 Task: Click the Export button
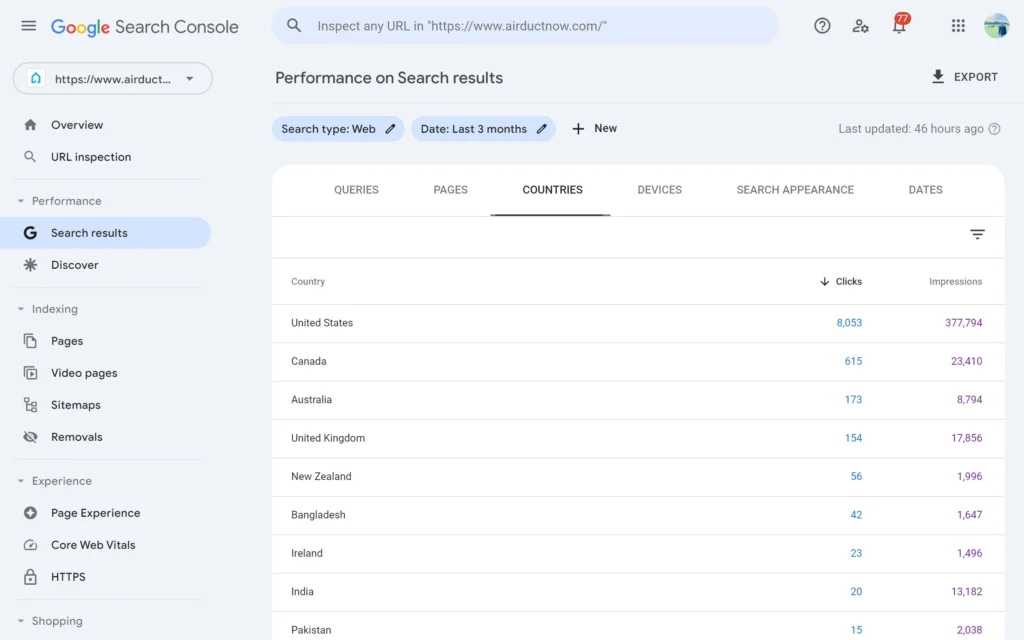coord(964,77)
